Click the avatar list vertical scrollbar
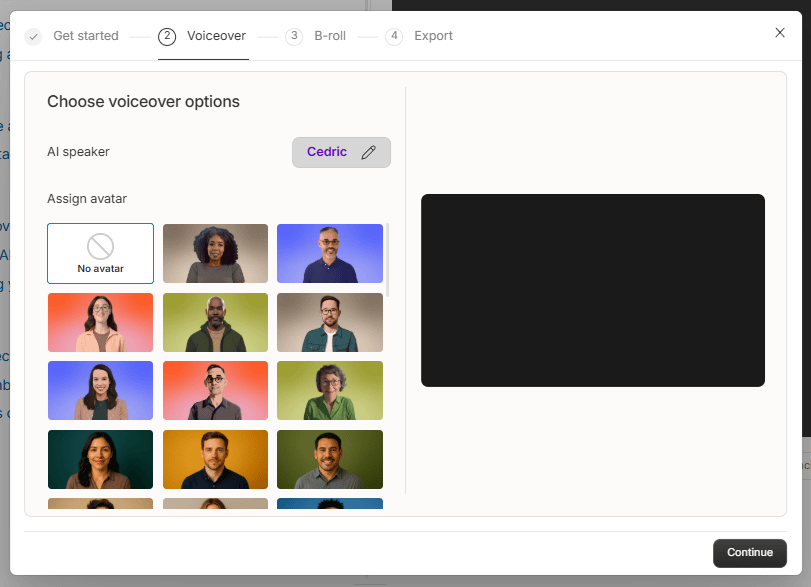The width and height of the screenshot is (811, 587). click(387, 260)
